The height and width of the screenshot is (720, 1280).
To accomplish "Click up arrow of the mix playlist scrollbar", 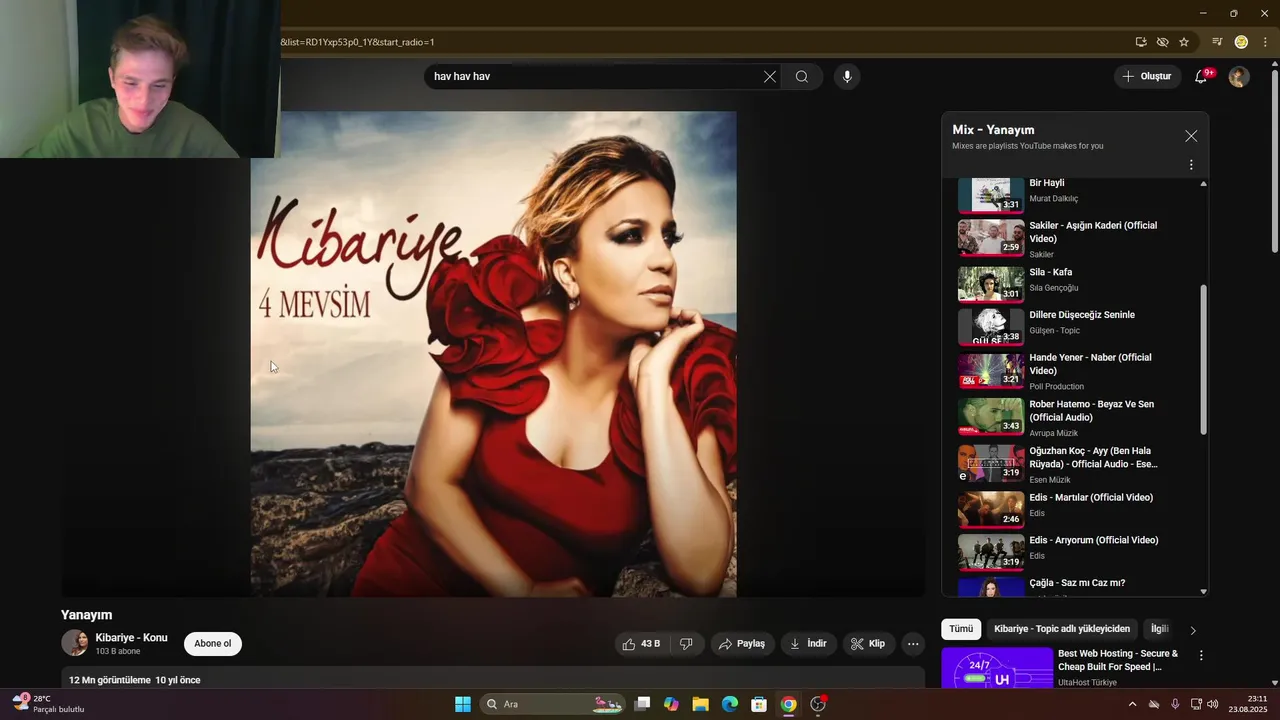I will 1203,184.
